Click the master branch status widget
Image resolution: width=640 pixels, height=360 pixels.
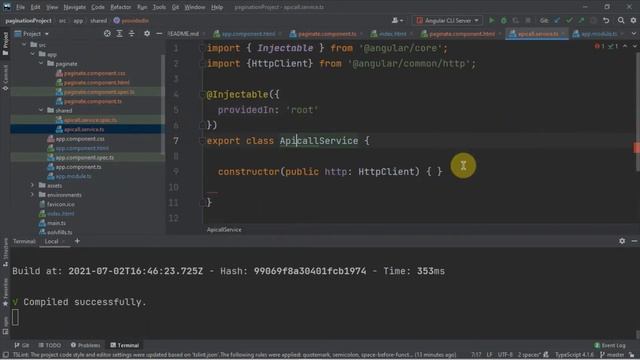pos(612,355)
